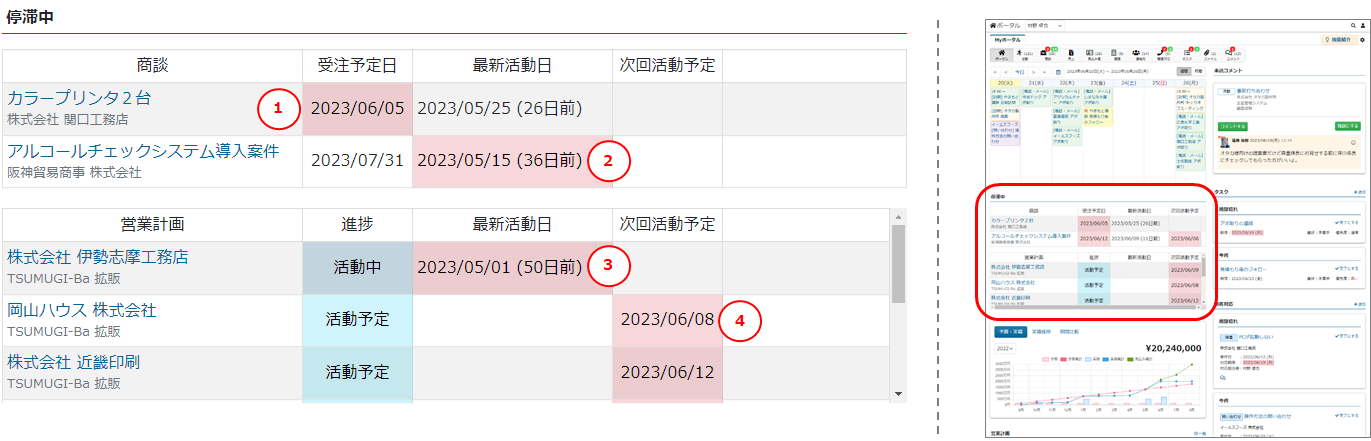Switch to the Myポータル tab
This screenshot has height=441, width=1371.
1008,40
